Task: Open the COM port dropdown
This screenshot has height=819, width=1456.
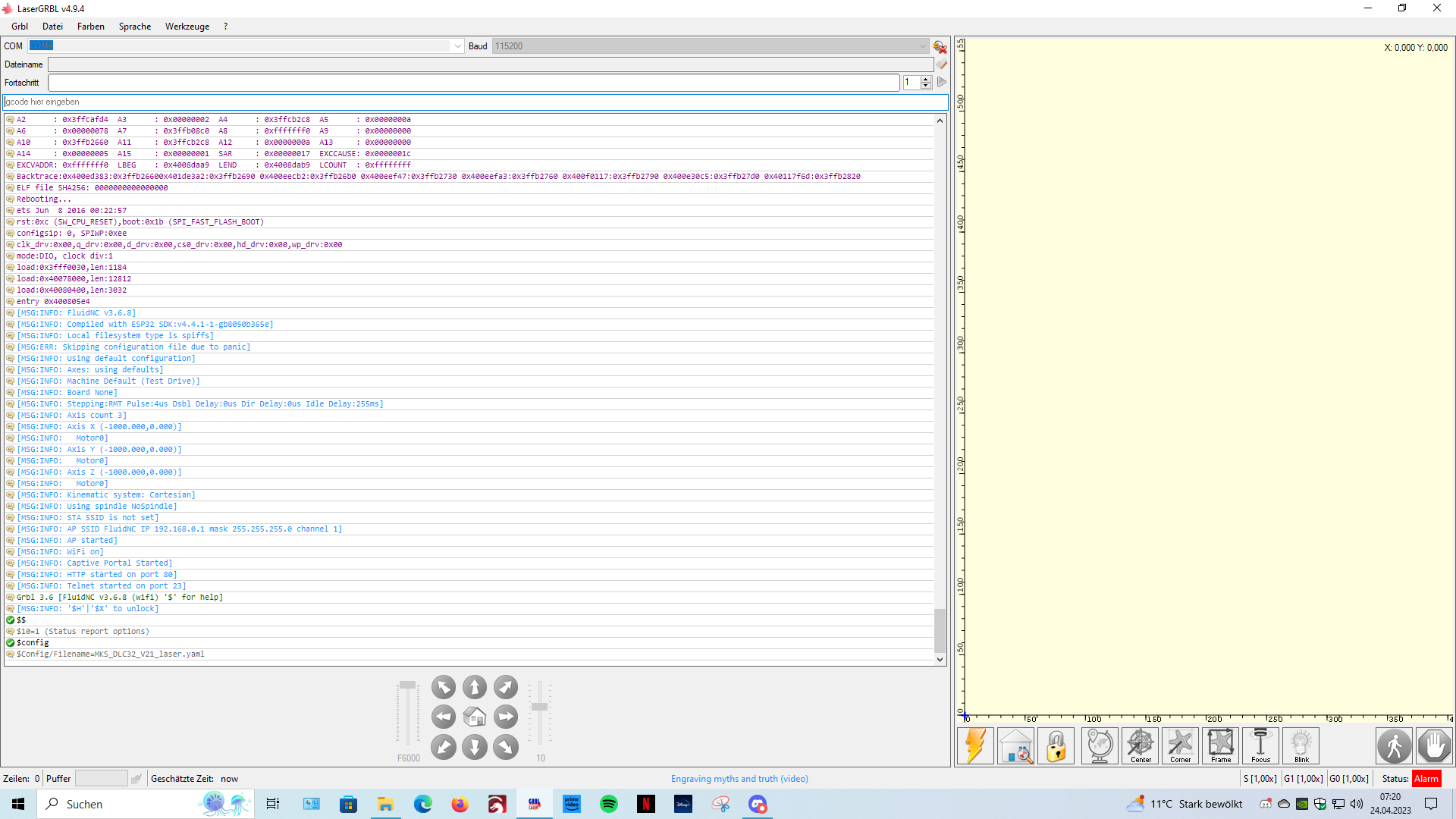Action: coord(457,45)
